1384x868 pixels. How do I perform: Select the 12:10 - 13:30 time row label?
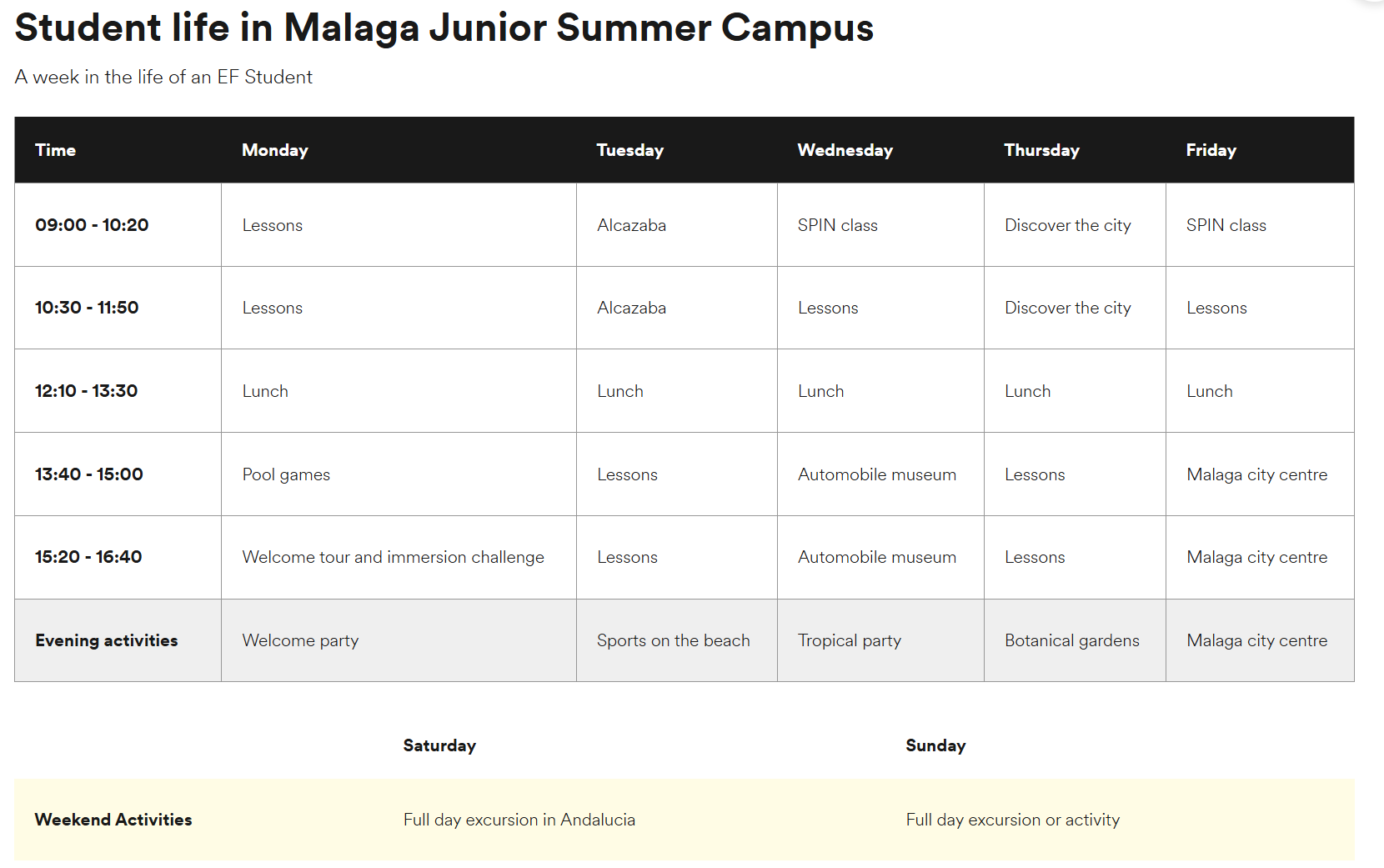click(87, 391)
